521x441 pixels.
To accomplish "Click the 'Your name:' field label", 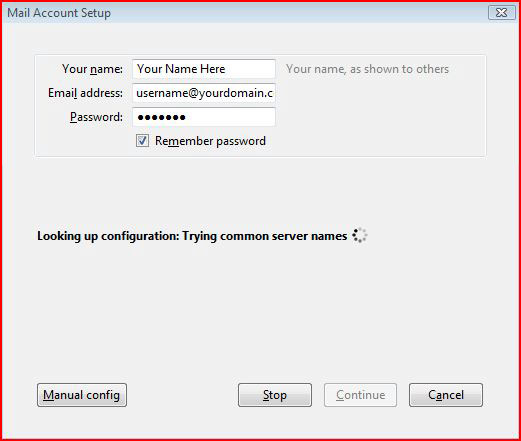I will 92,69.
